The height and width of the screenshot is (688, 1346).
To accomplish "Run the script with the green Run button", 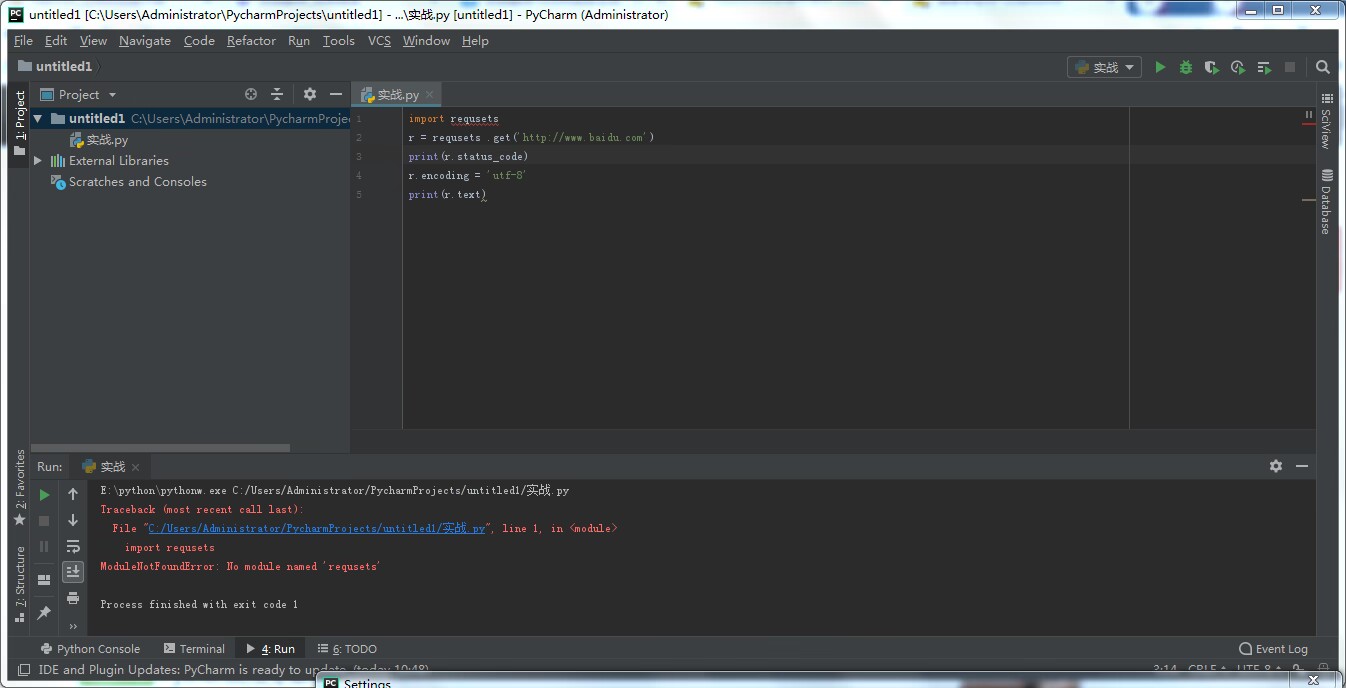I will [1160, 67].
